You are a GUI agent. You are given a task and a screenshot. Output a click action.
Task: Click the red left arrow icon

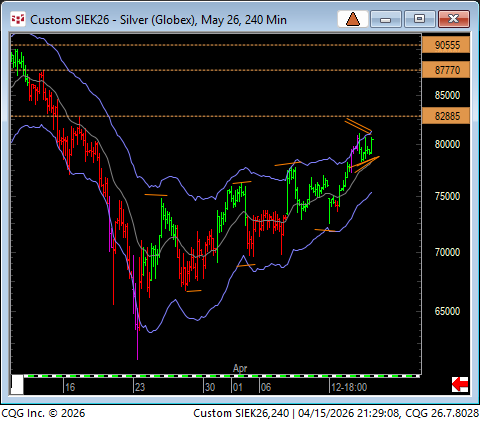pos(460,384)
